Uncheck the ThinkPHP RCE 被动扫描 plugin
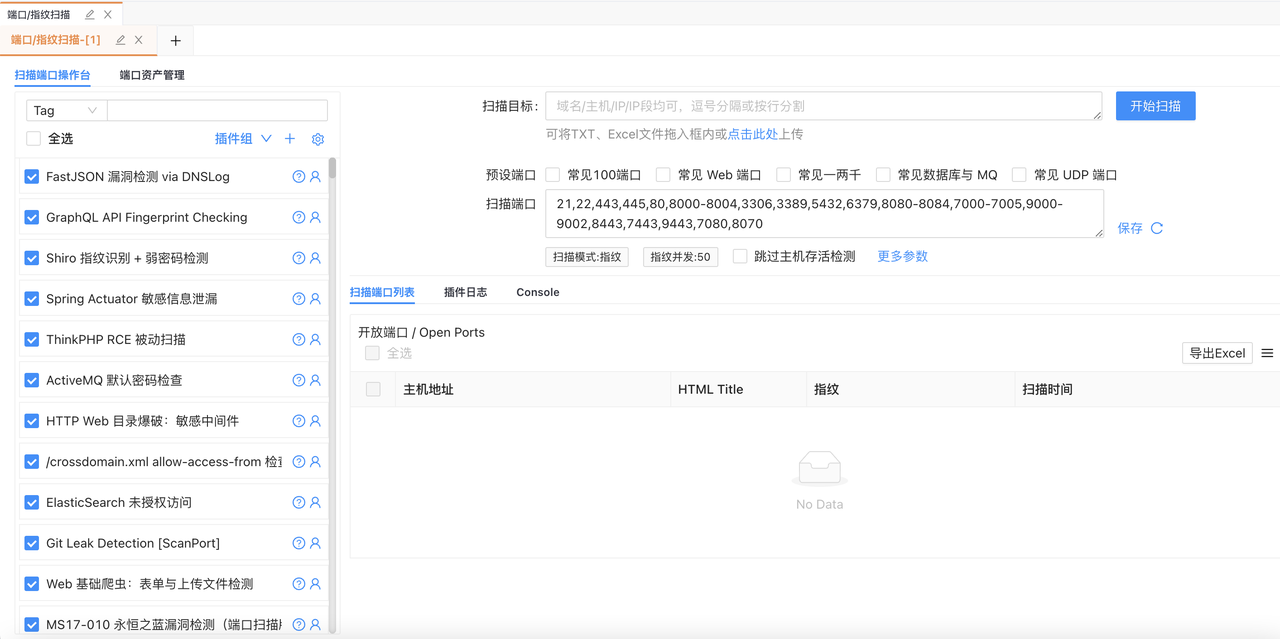 32,340
